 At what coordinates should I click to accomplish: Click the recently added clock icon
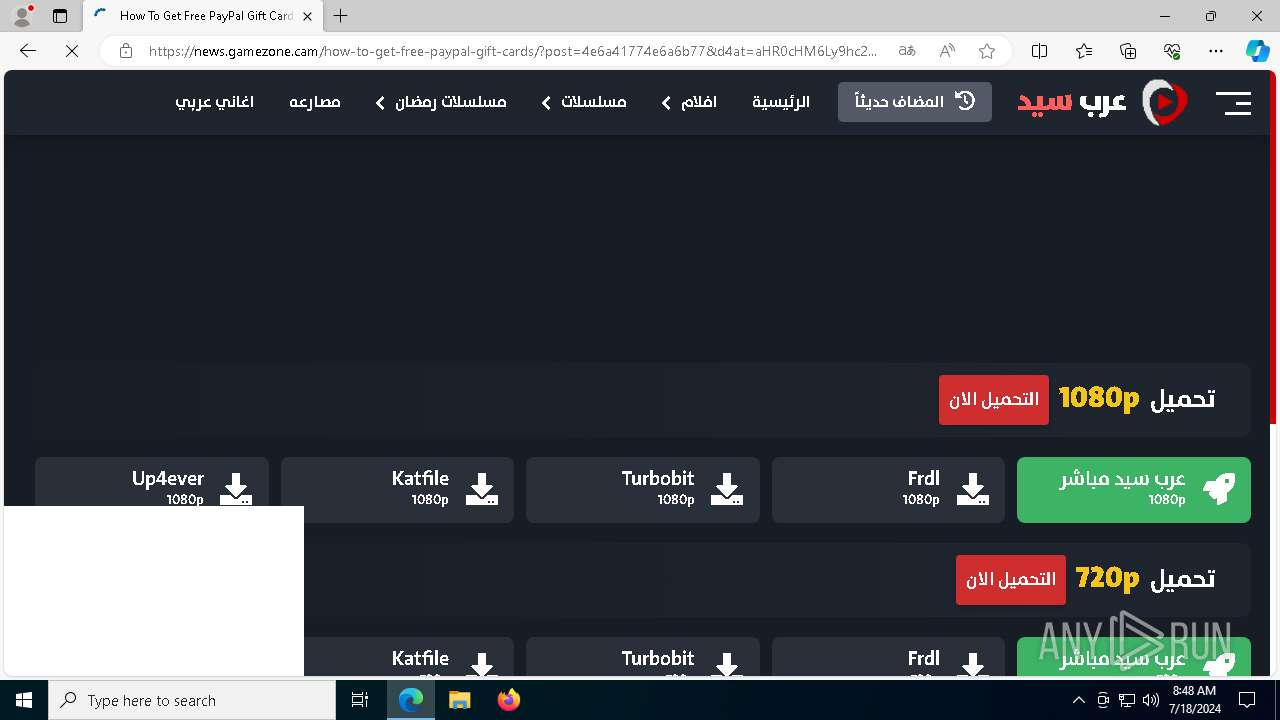(965, 101)
